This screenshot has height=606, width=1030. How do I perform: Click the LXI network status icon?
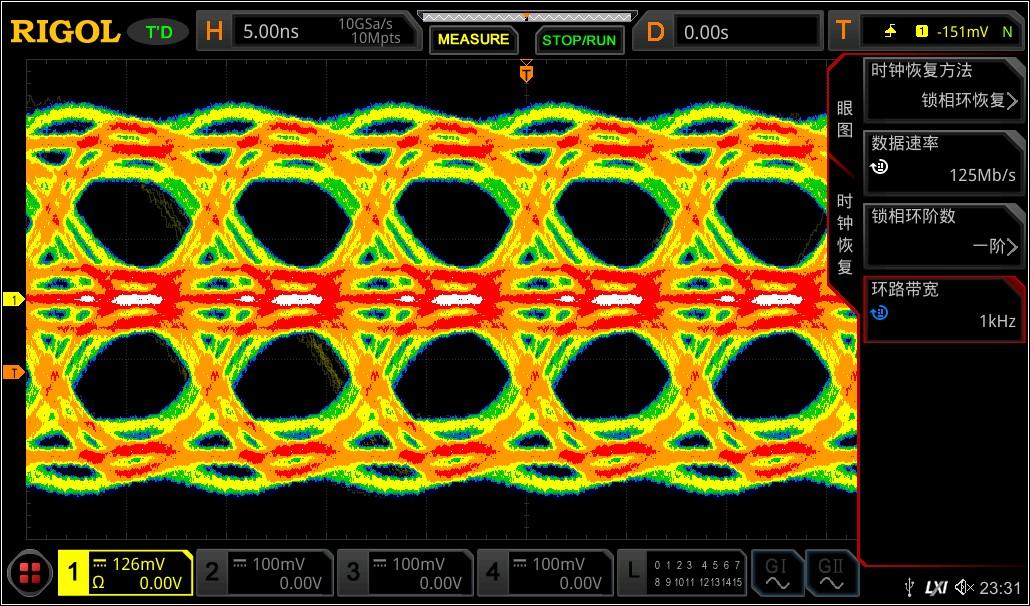point(936,588)
